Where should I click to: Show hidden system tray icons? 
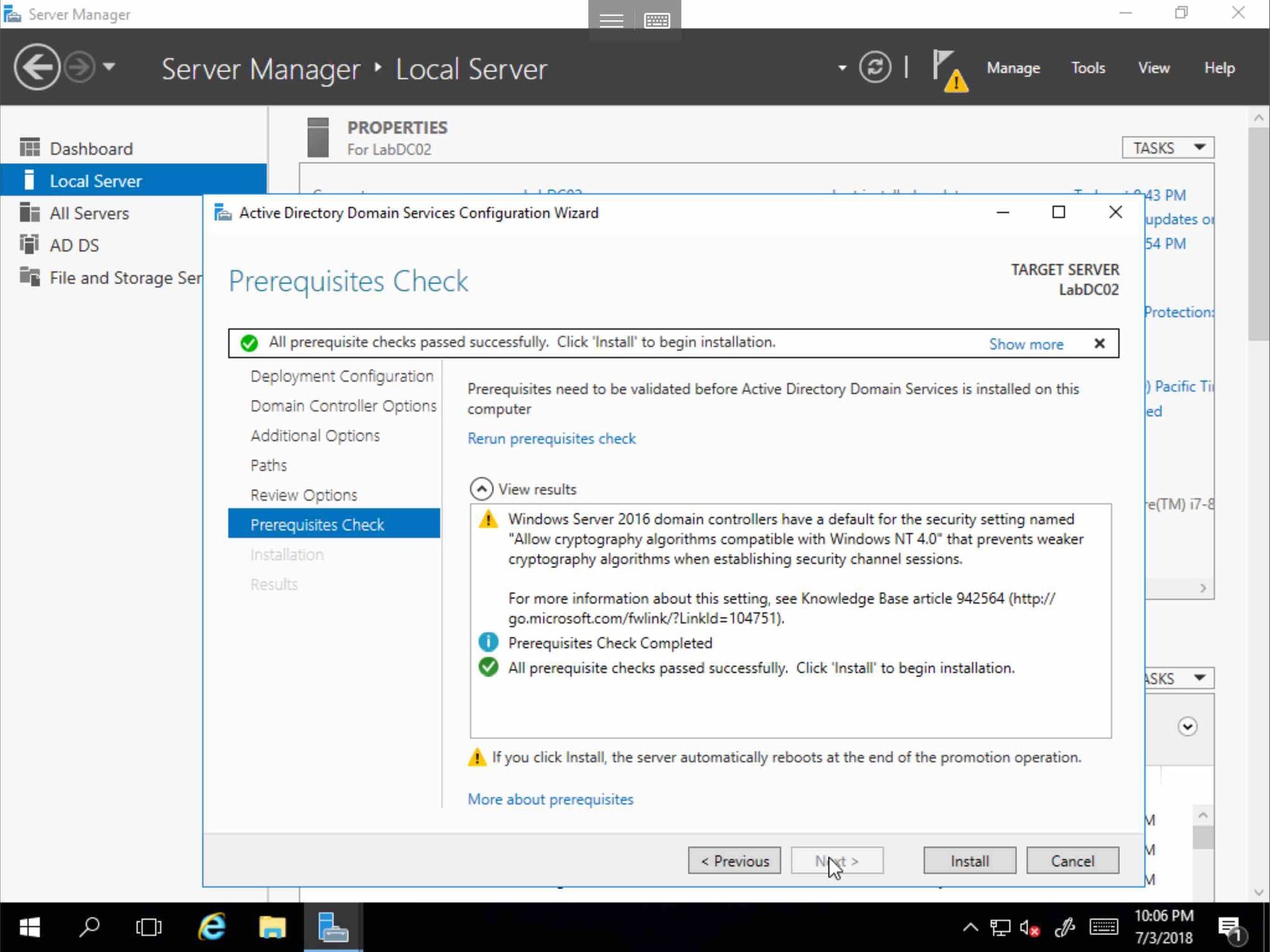[970, 927]
